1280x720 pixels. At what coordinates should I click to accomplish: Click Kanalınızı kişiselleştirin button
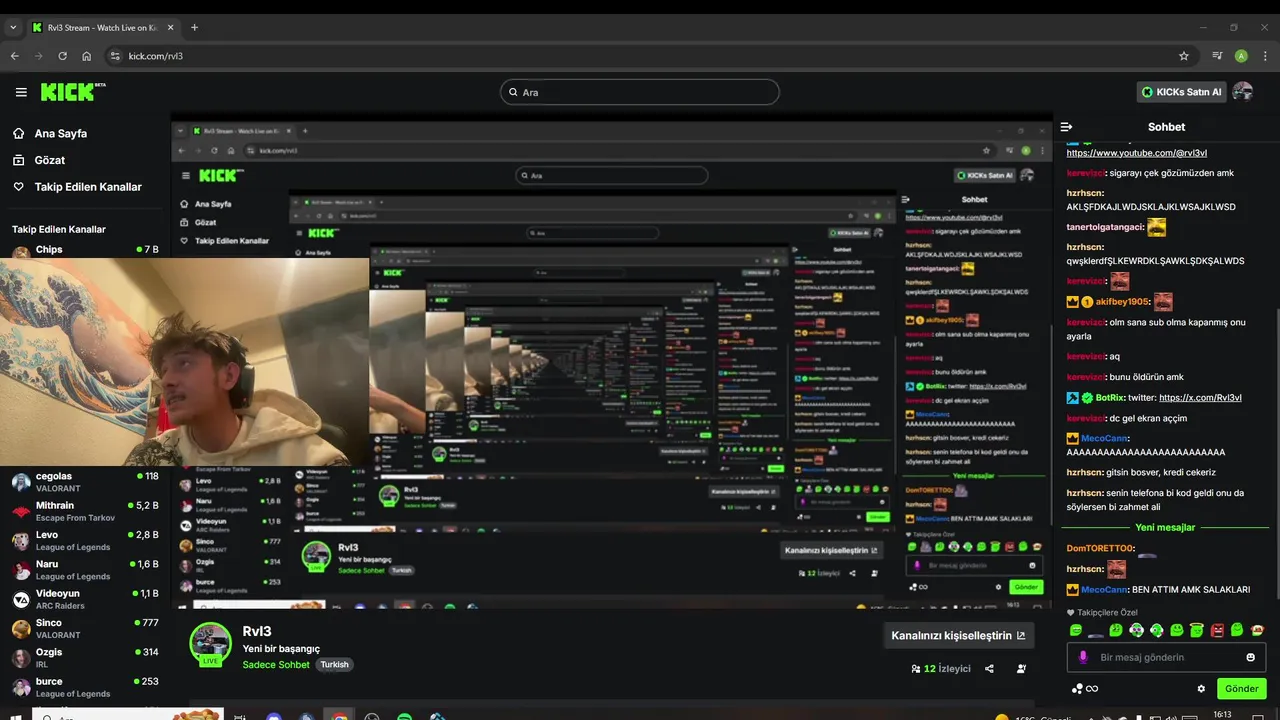(x=958, y=635)
